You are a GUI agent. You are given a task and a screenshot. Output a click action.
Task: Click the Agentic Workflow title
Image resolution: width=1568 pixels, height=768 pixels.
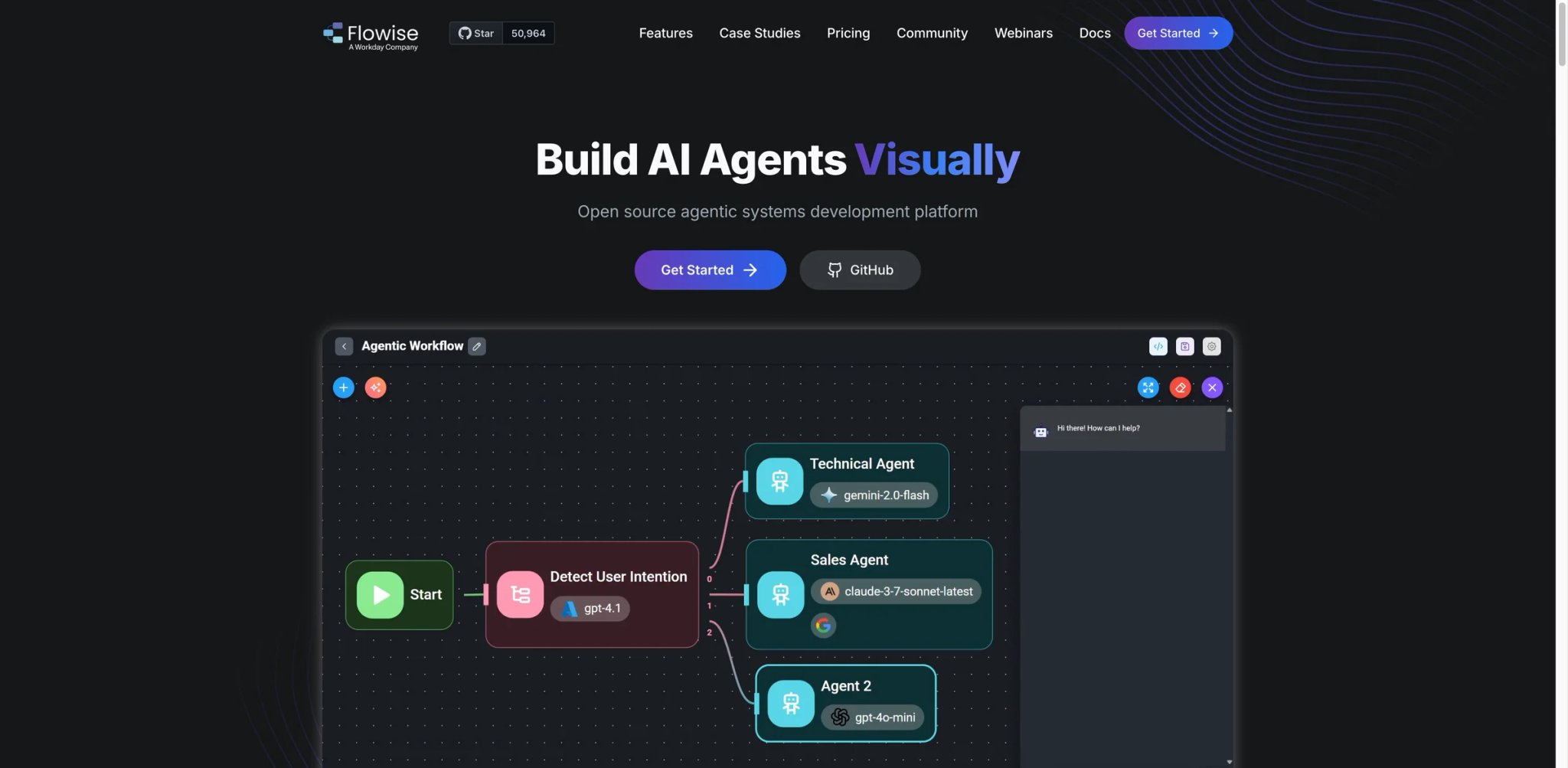tap(412, 346)
